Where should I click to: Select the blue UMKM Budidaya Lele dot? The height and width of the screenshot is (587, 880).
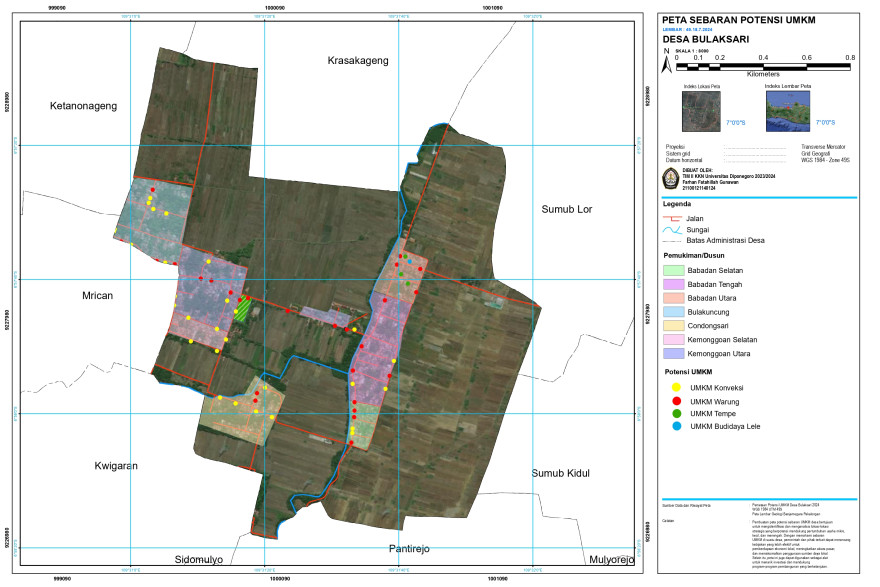click(677, 427)
